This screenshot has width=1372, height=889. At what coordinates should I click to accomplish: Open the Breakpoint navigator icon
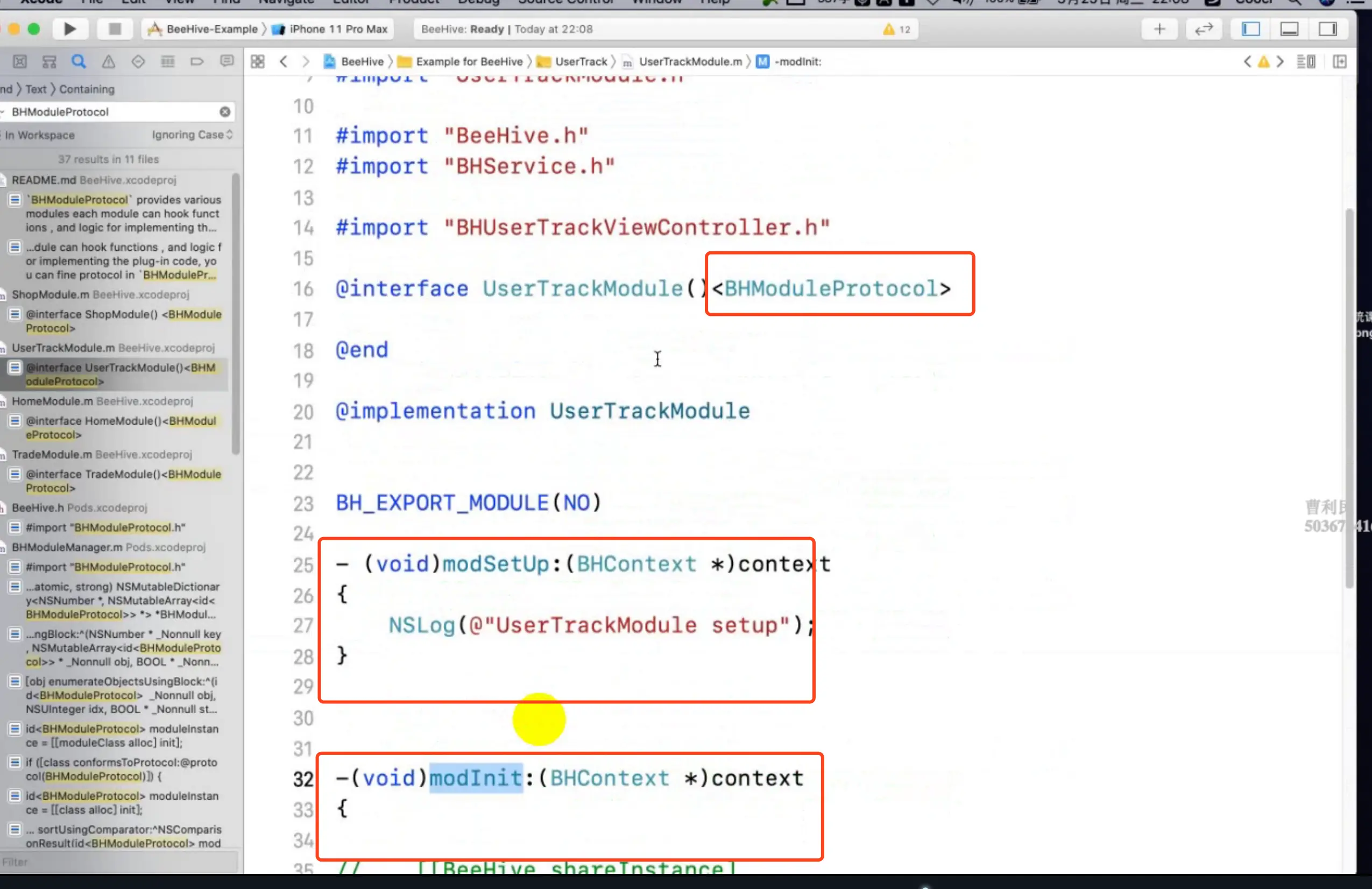196,62
